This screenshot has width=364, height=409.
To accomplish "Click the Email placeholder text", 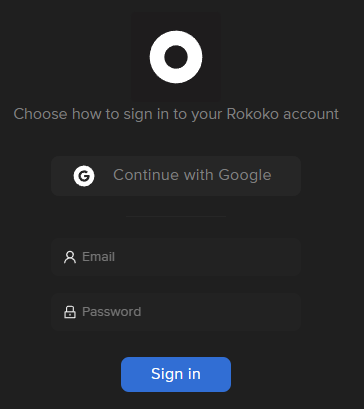I will [98, 257].
